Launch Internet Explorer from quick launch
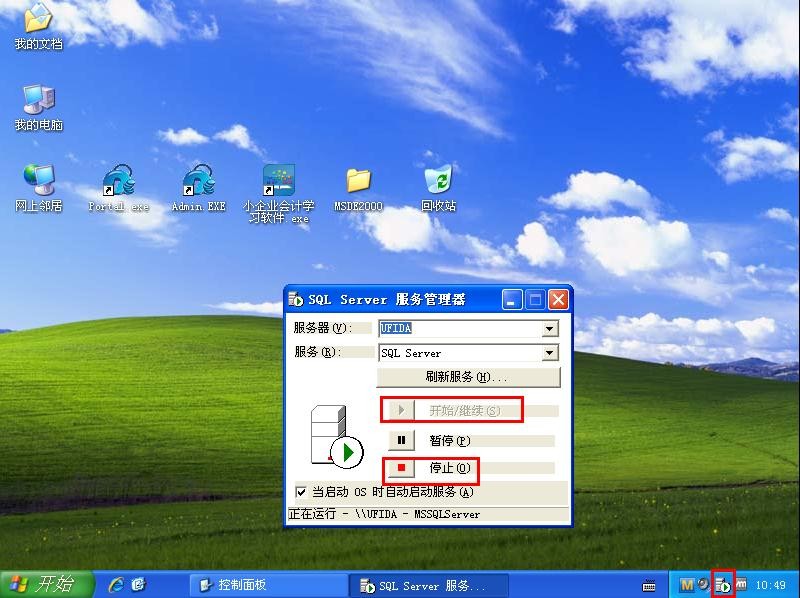Image resolution: width=800 pixels, height=598 pixels. pyautogui.click(x=116, y=585)
